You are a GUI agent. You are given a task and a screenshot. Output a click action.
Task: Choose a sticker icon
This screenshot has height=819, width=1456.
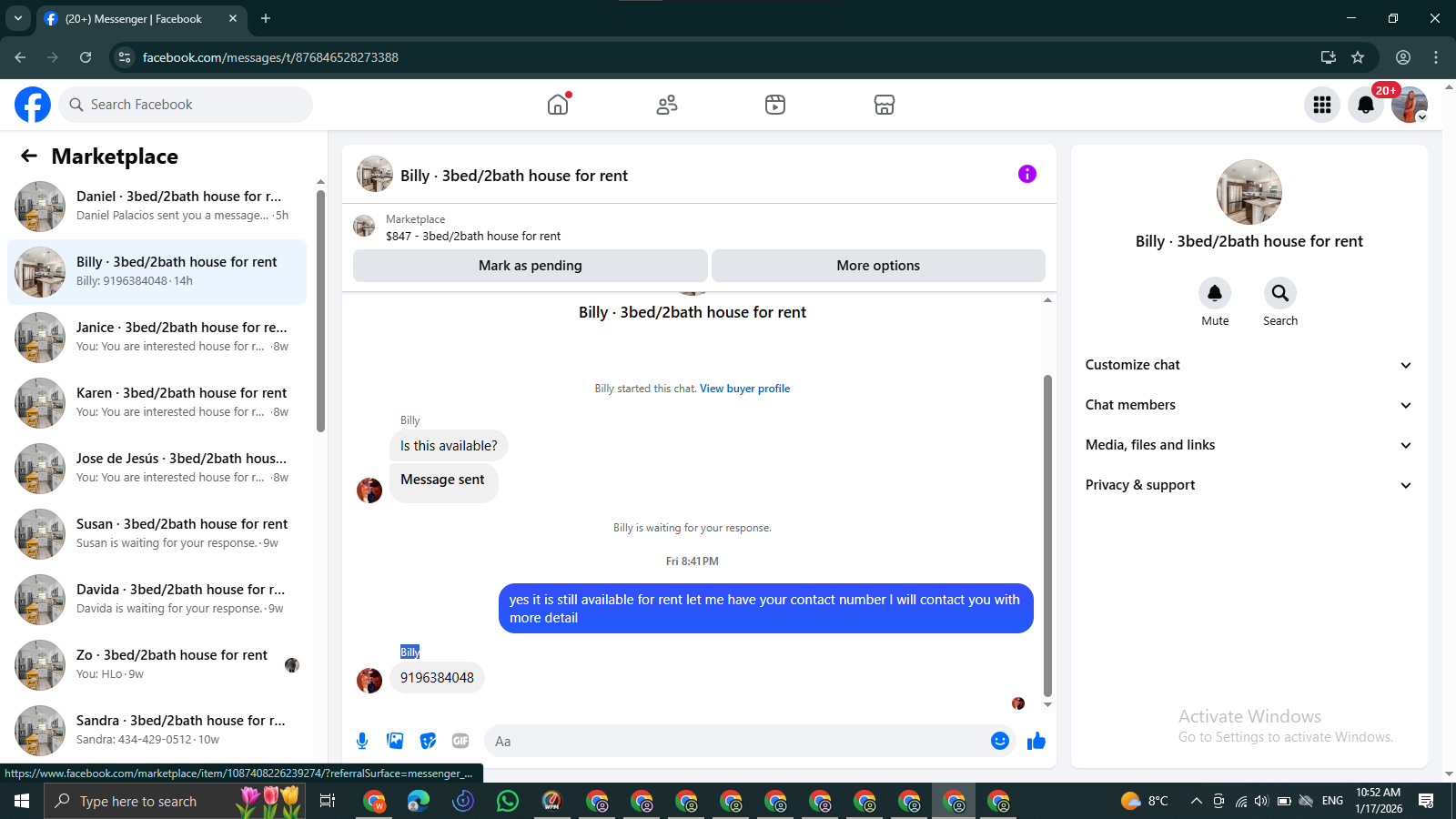click(x=428, y=741)
